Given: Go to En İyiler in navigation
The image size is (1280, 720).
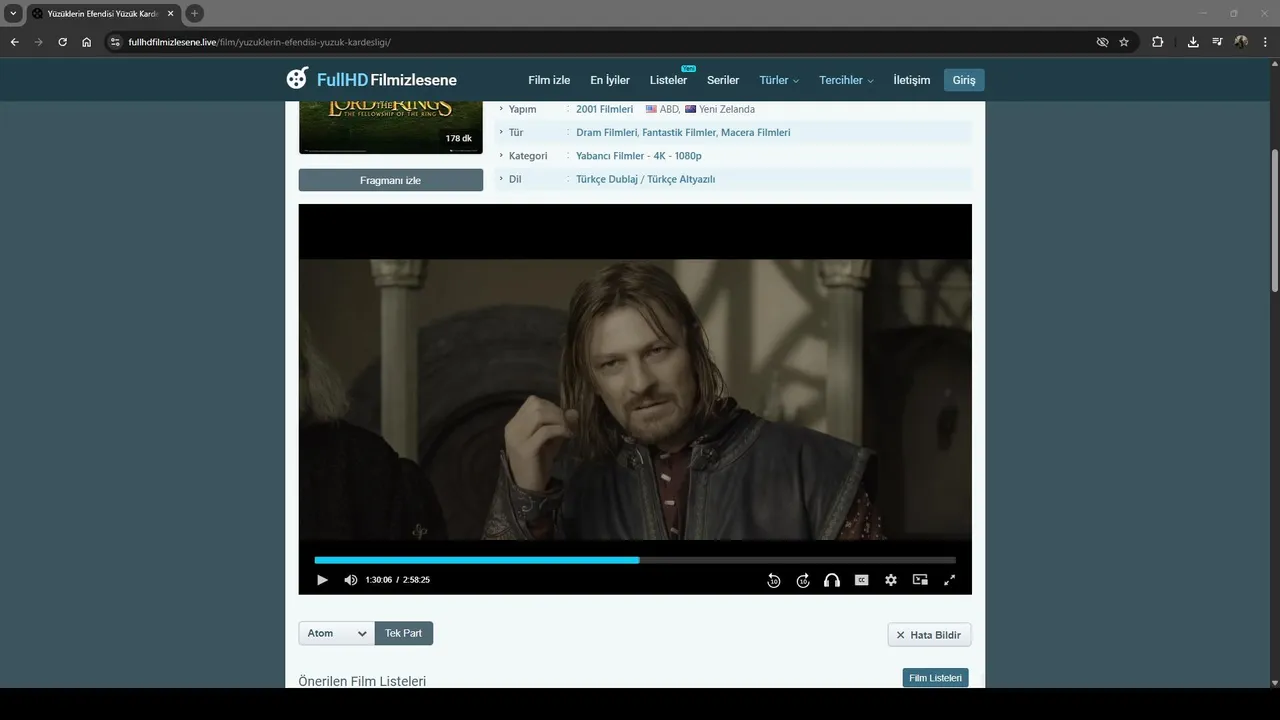Looking at the screenshot, I should 610,80.
